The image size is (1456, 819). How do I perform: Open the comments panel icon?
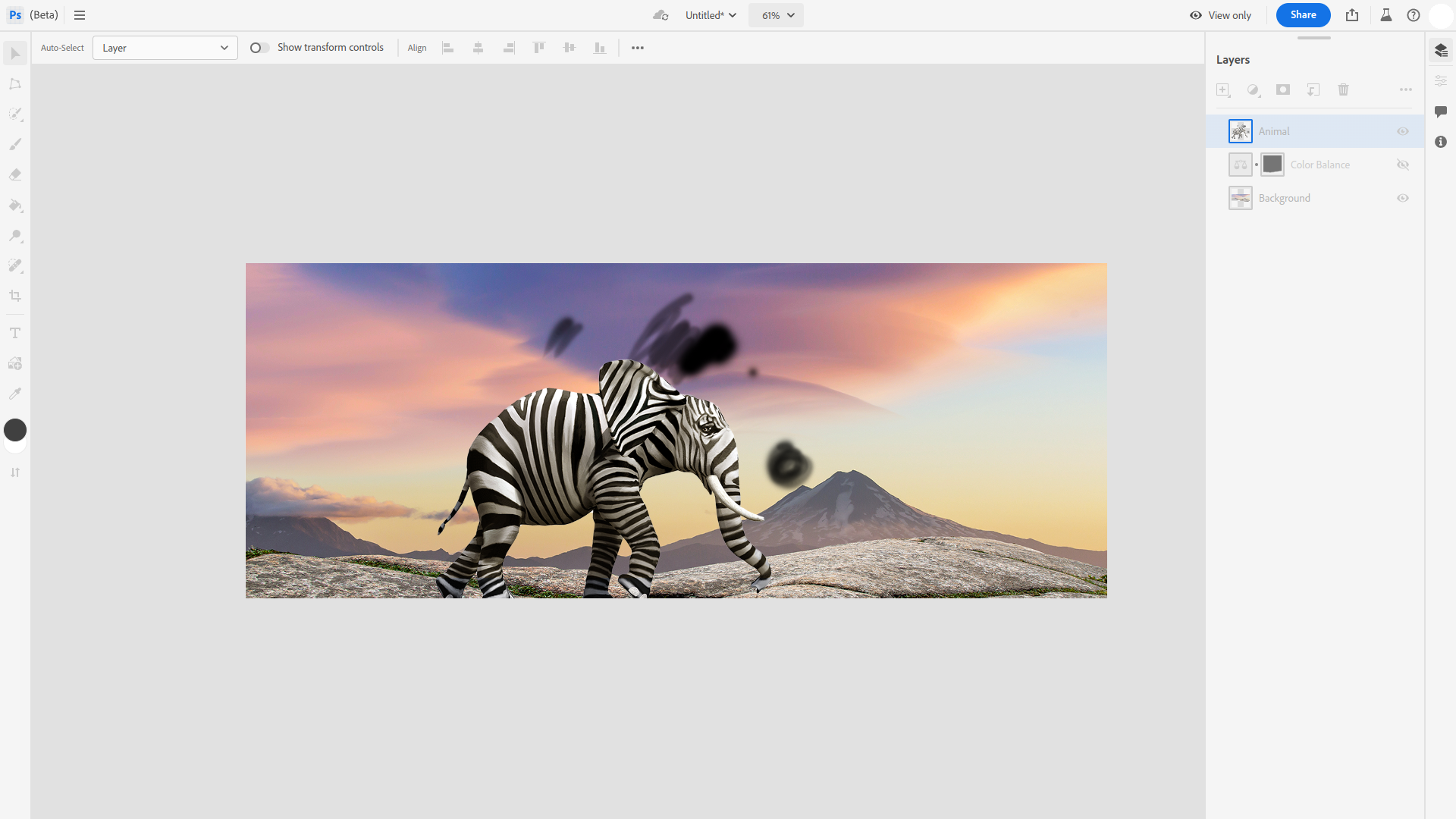pyautogui.click(x=1441, y=111)
